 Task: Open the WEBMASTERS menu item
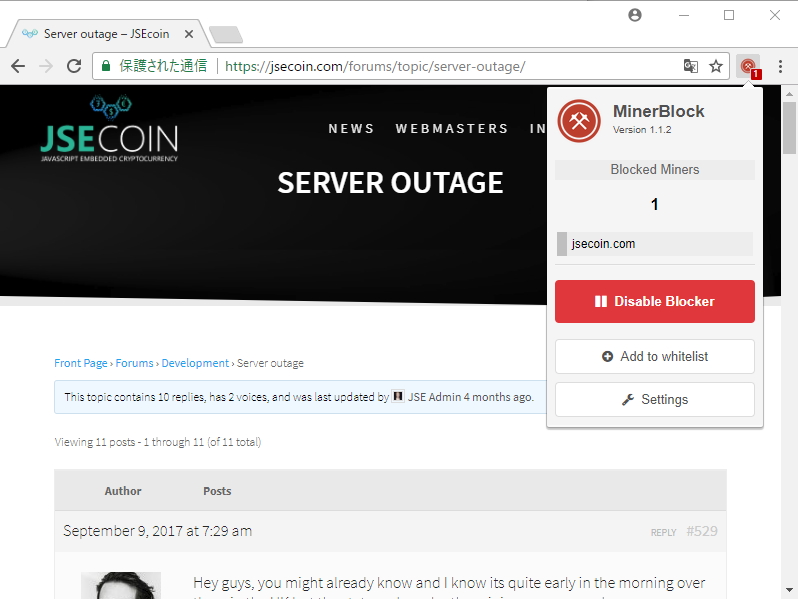point(452,129)
